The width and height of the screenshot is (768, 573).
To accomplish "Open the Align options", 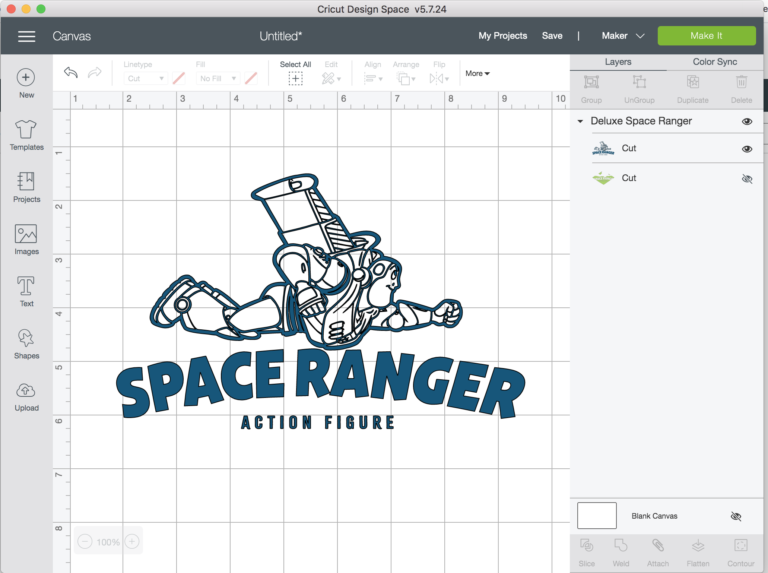I will (x=373, y=78).
